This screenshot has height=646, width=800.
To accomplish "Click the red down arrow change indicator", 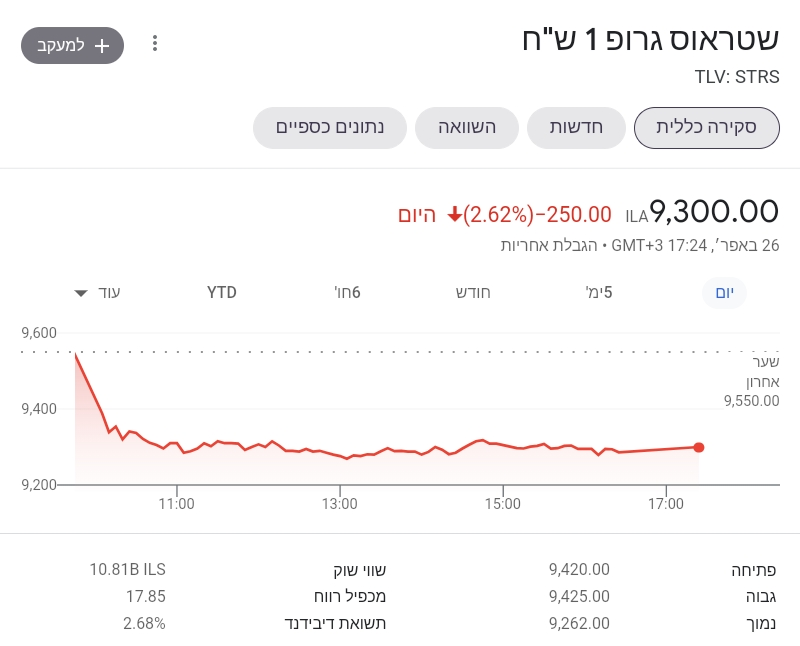I will [454, 214].
